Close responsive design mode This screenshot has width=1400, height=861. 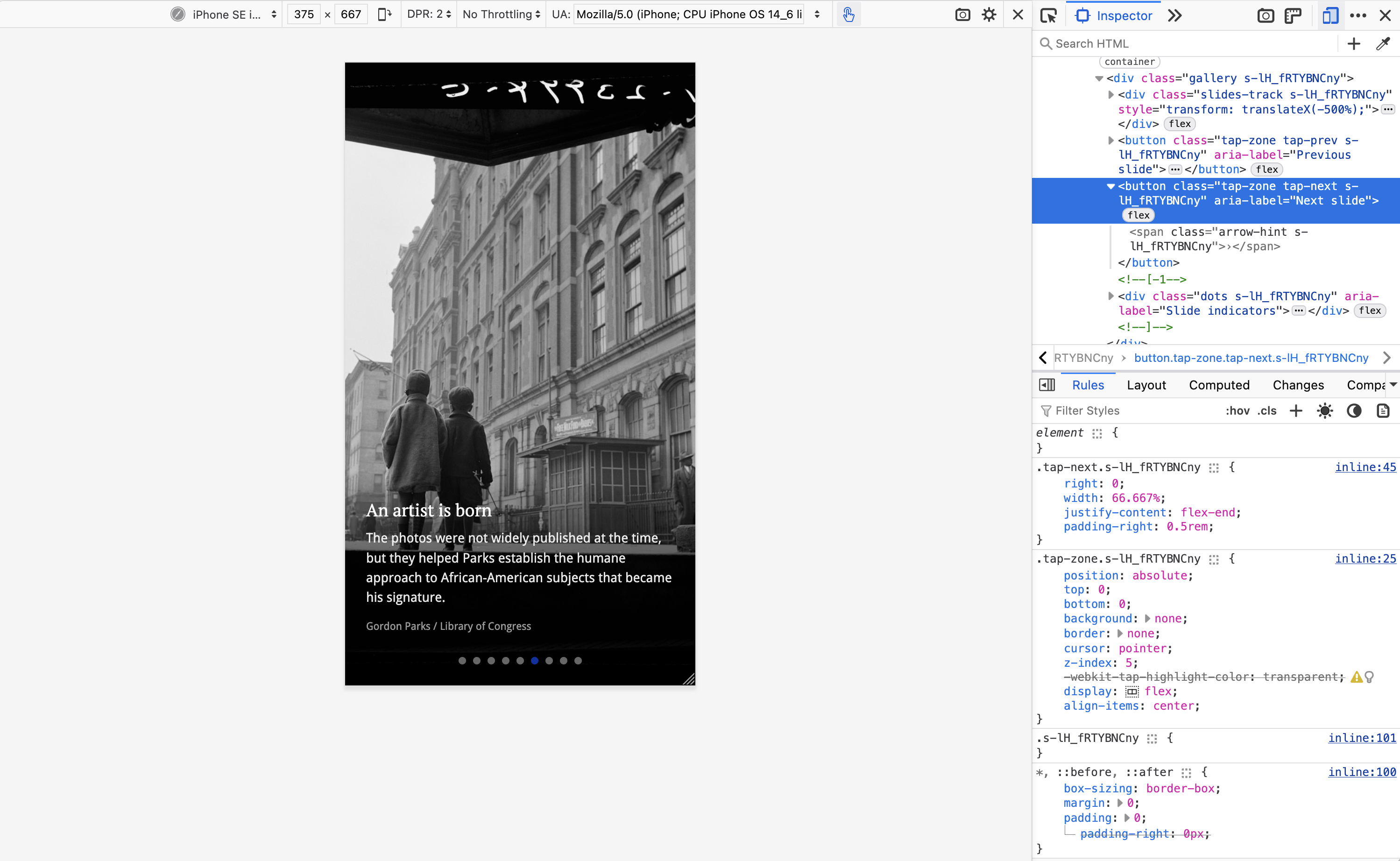[x=1018, y=14]
